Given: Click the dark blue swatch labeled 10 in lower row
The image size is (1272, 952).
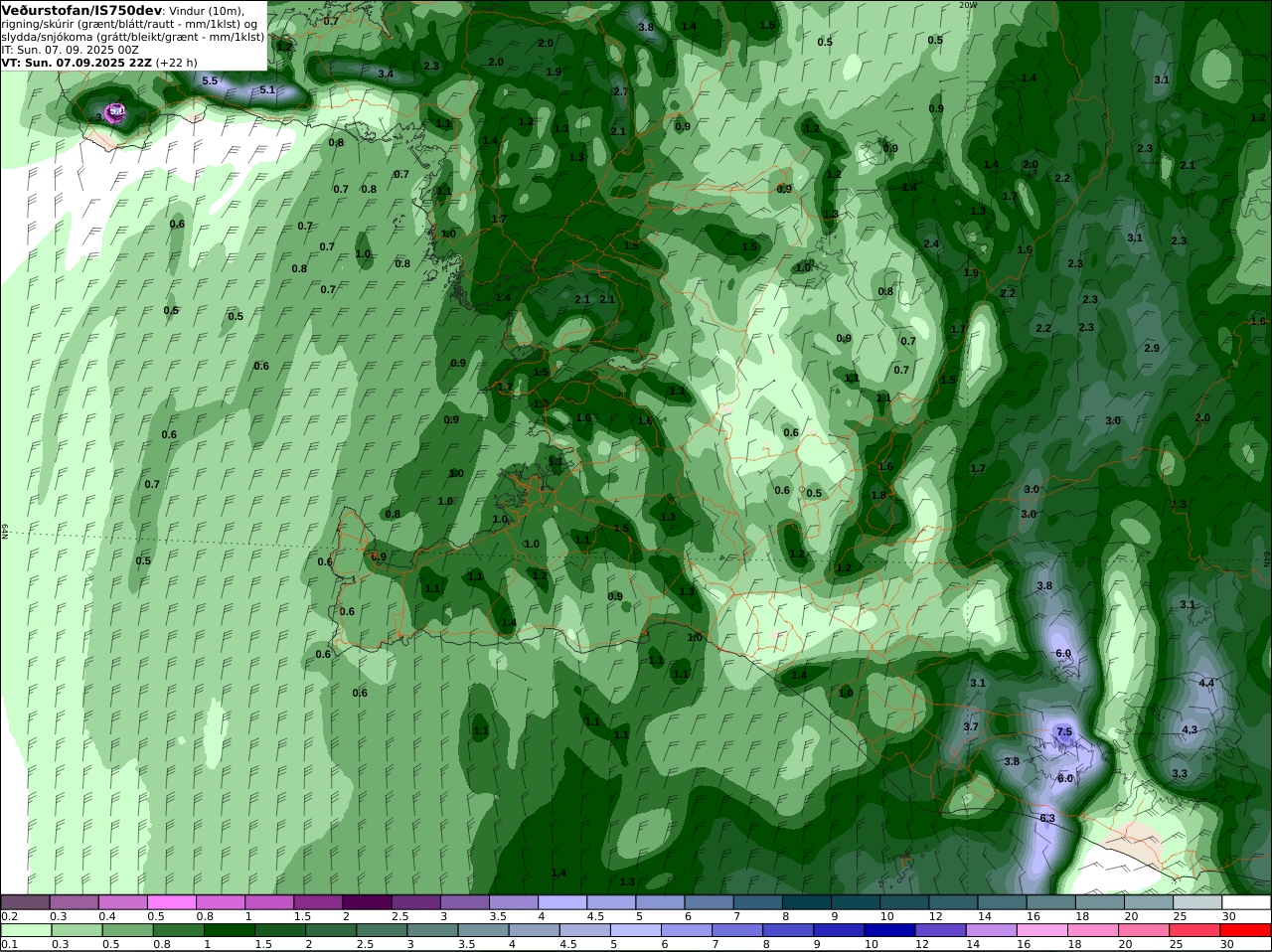Looking at the screenshot, I should [889, 930].
